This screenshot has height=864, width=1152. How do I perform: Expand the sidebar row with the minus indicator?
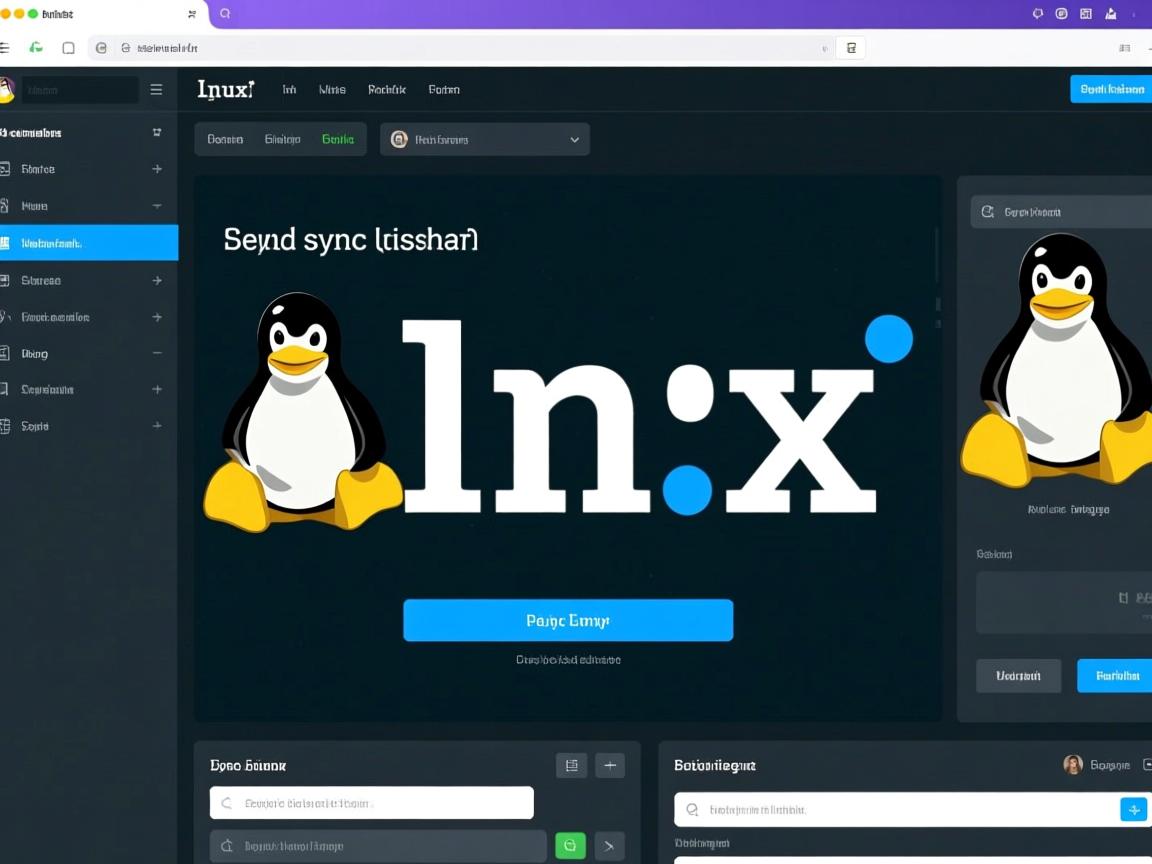156,353
